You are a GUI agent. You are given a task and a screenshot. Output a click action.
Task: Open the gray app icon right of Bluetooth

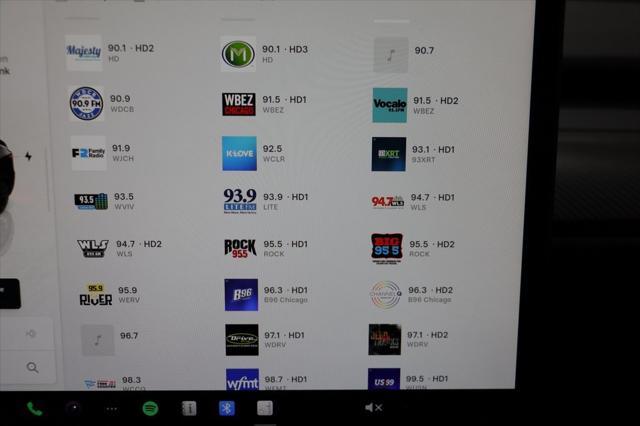pyautogui.click(x=265, y=408)
